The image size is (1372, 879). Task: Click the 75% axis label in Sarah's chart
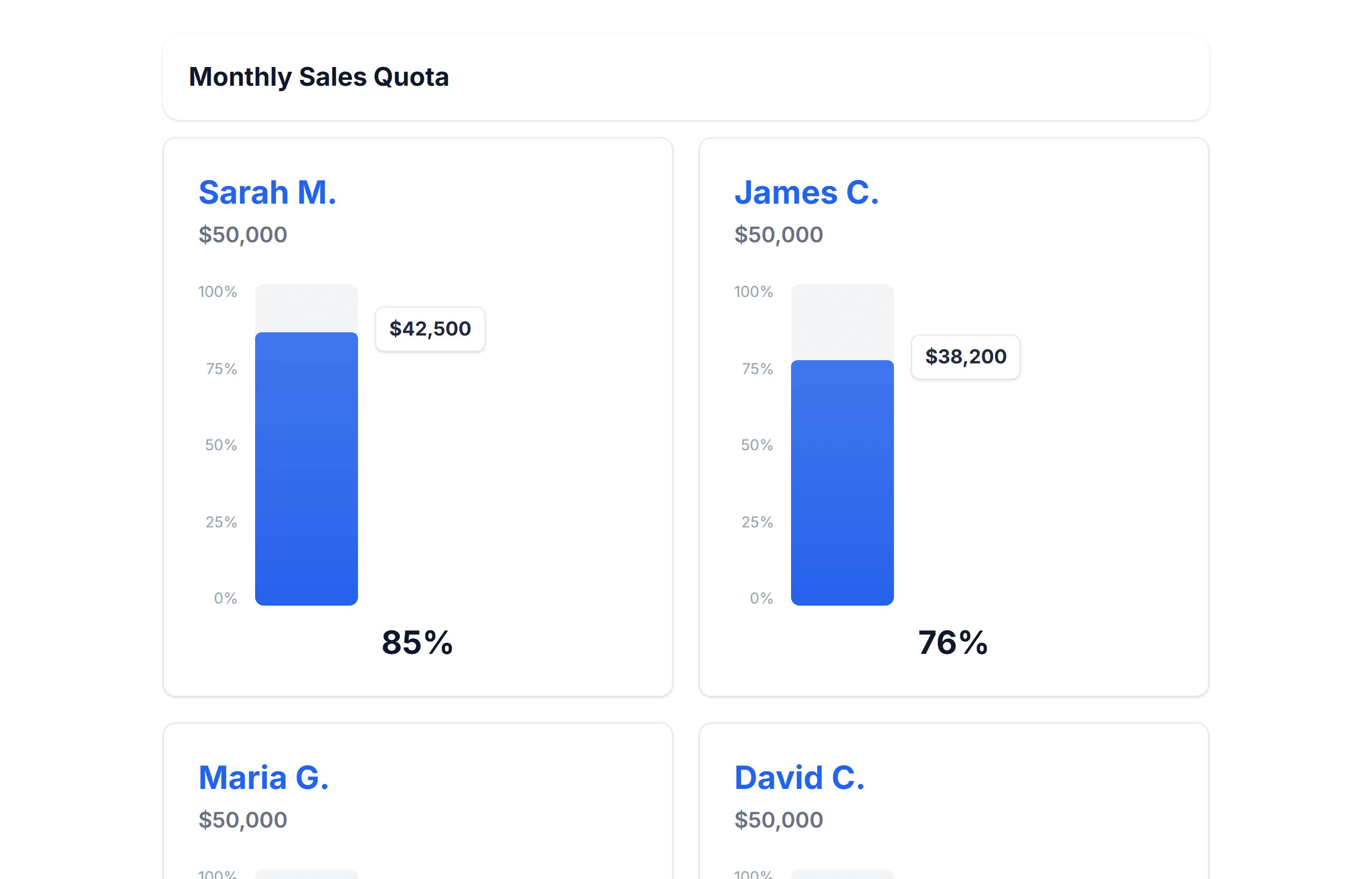pos(221,369)
